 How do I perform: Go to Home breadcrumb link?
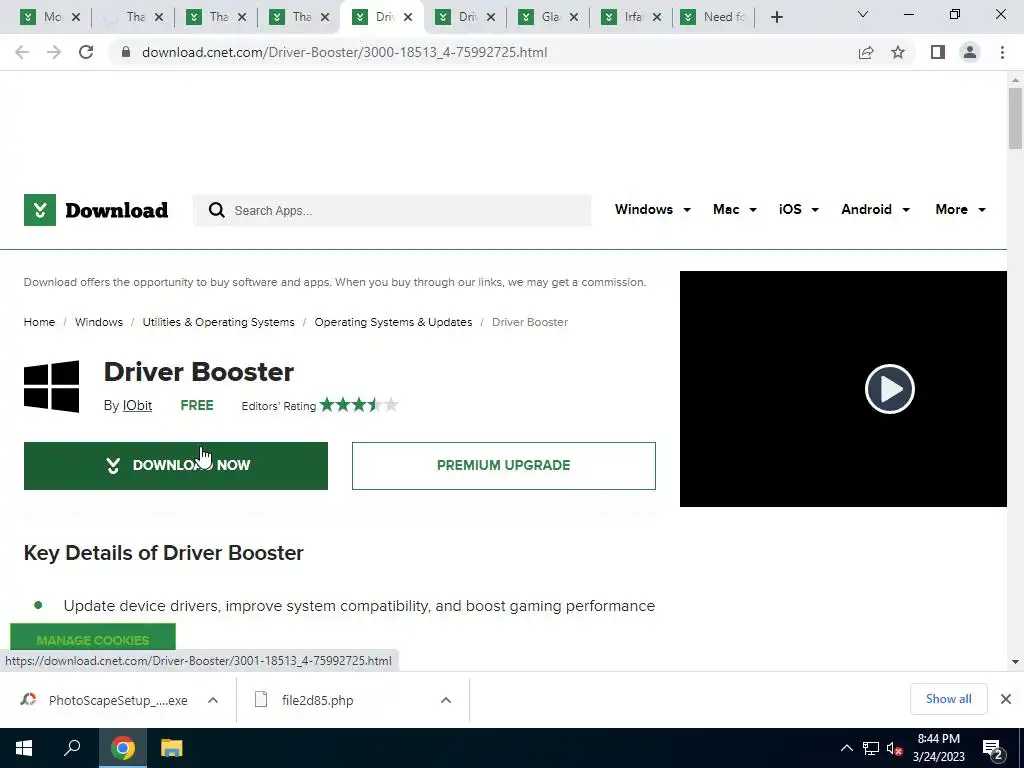click(39, 322)
